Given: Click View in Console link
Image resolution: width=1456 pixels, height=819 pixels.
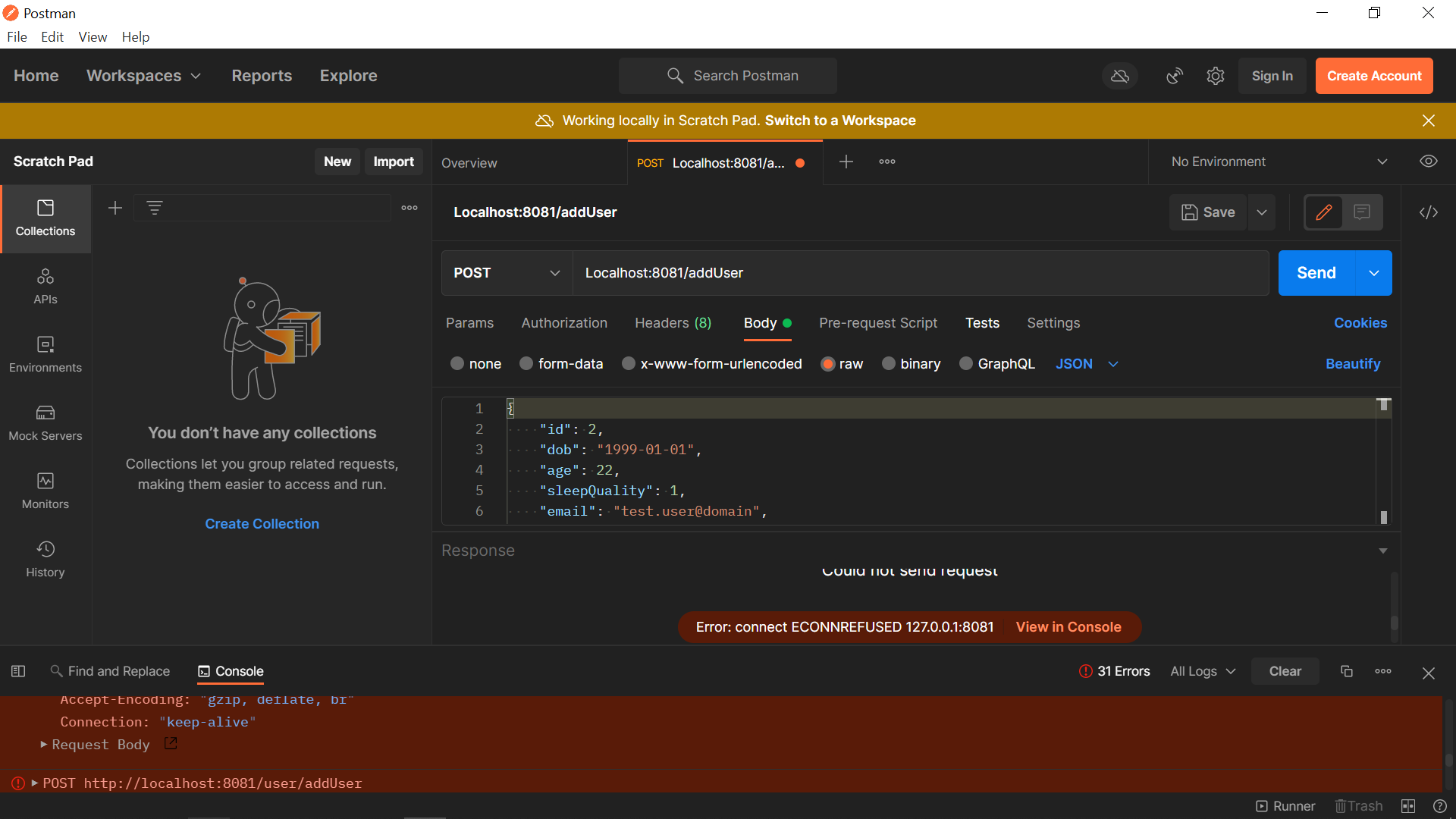Looking at the screenshot, I should [x=1068, y=627].
